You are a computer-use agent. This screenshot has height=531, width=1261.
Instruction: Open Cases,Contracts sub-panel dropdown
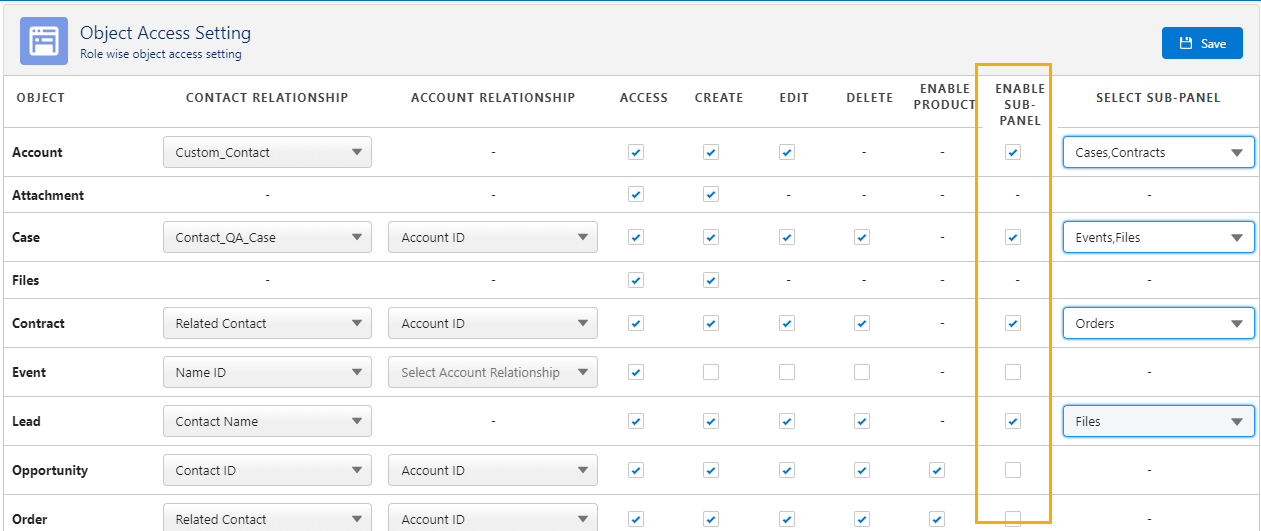coord(1158,152)
